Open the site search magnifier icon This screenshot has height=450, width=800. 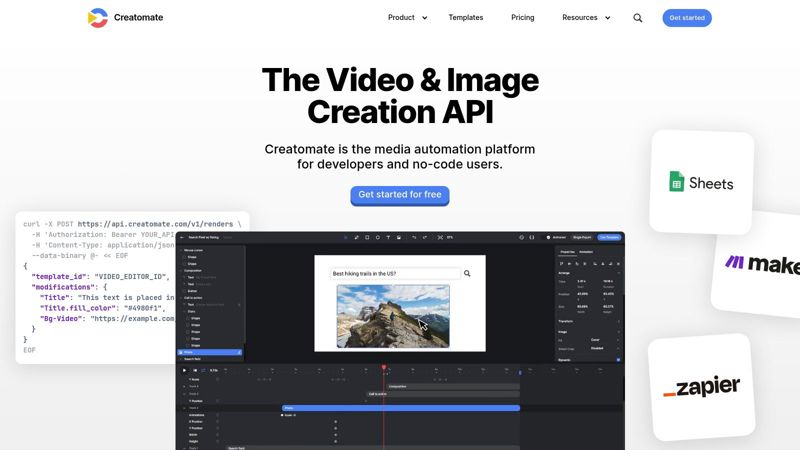(638, 18)
